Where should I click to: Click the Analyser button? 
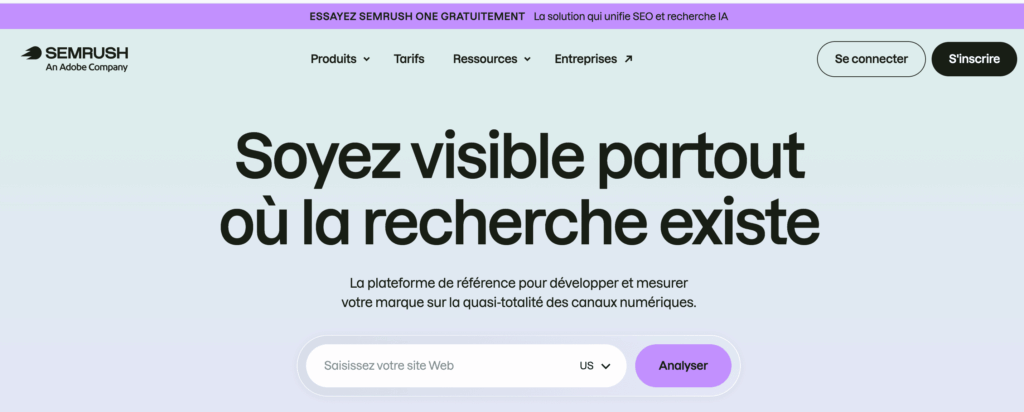pyautogui.click(x=683, y=366)
